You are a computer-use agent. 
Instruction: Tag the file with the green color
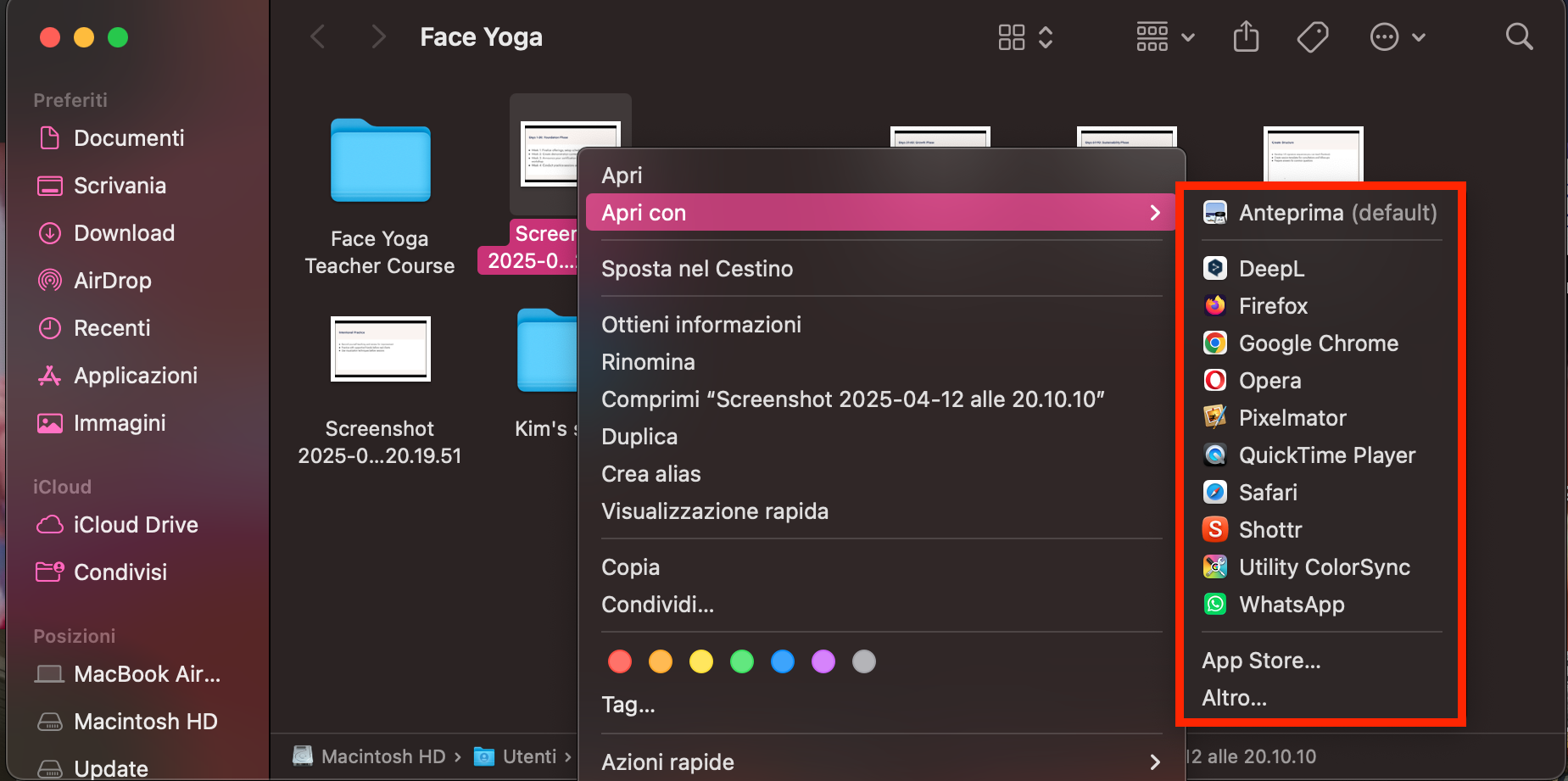(x=741, y=661)
